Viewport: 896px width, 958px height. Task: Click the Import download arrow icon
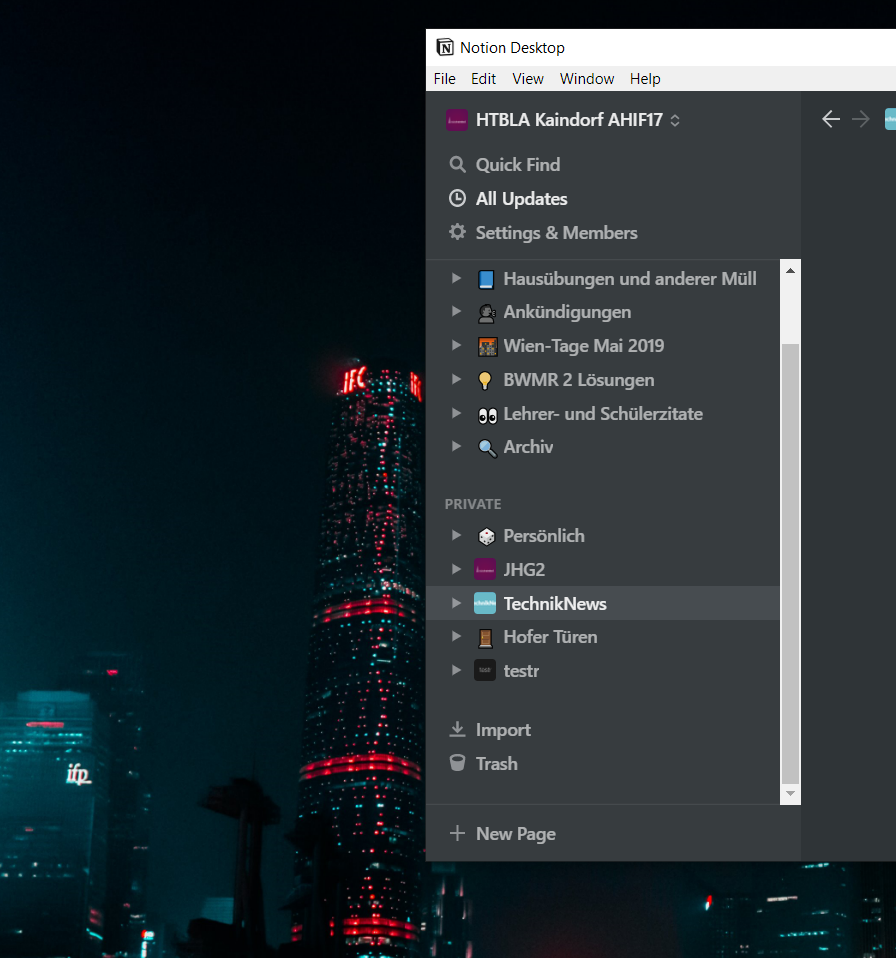click(x=457, y=729)
